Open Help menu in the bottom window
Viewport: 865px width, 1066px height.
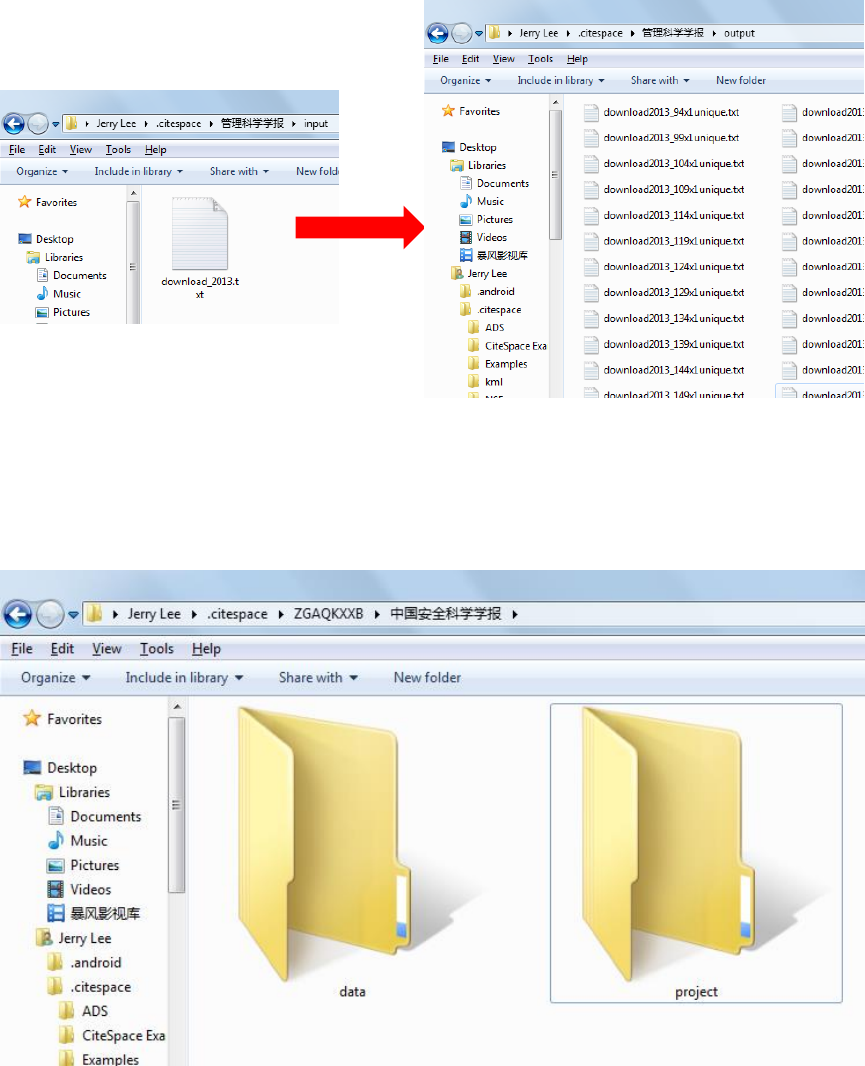(206, 649)
